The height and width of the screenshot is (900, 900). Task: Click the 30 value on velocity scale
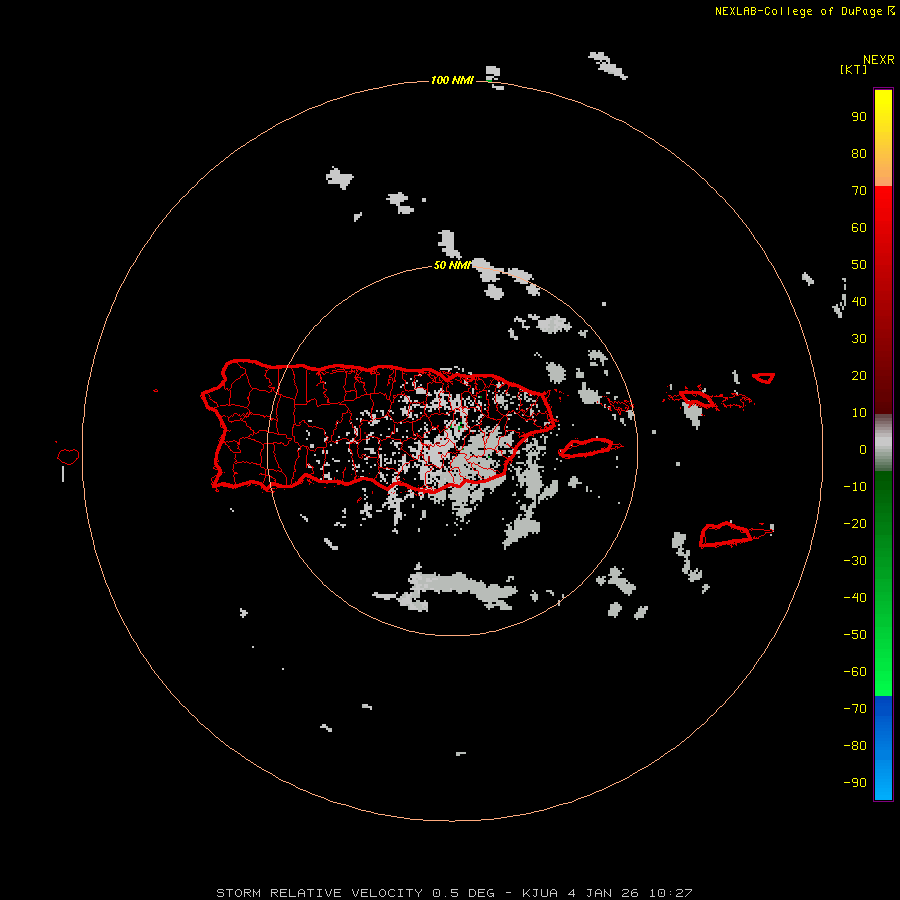pyautogui.click(x=859, y=339)
